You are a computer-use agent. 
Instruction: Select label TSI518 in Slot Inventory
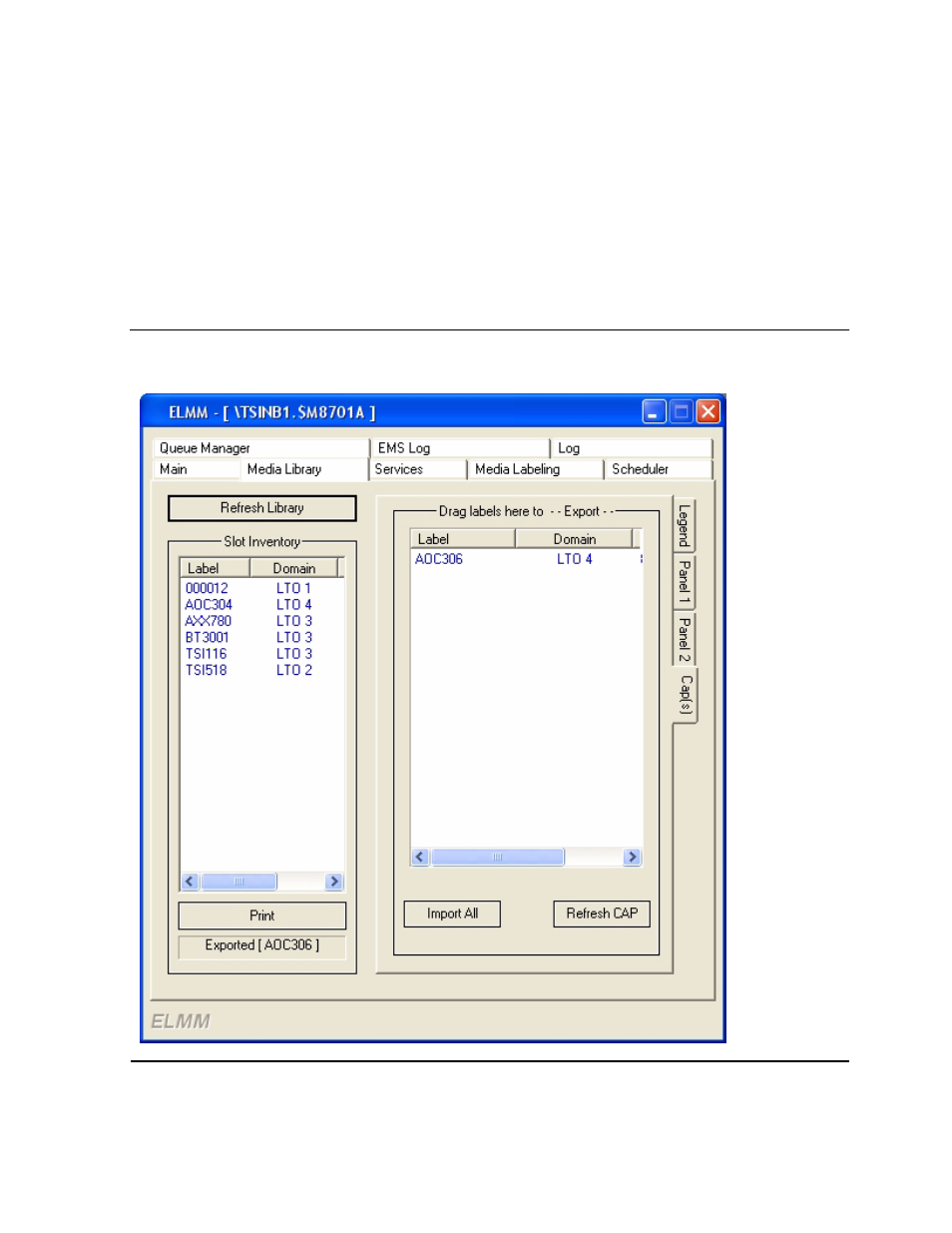coord(206,670)
